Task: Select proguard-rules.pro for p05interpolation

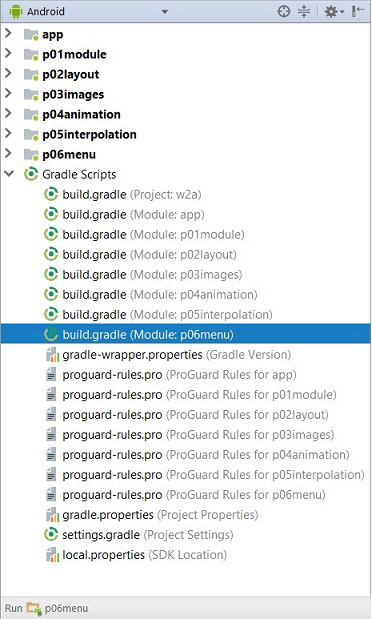Action: (x=213, y=475)
